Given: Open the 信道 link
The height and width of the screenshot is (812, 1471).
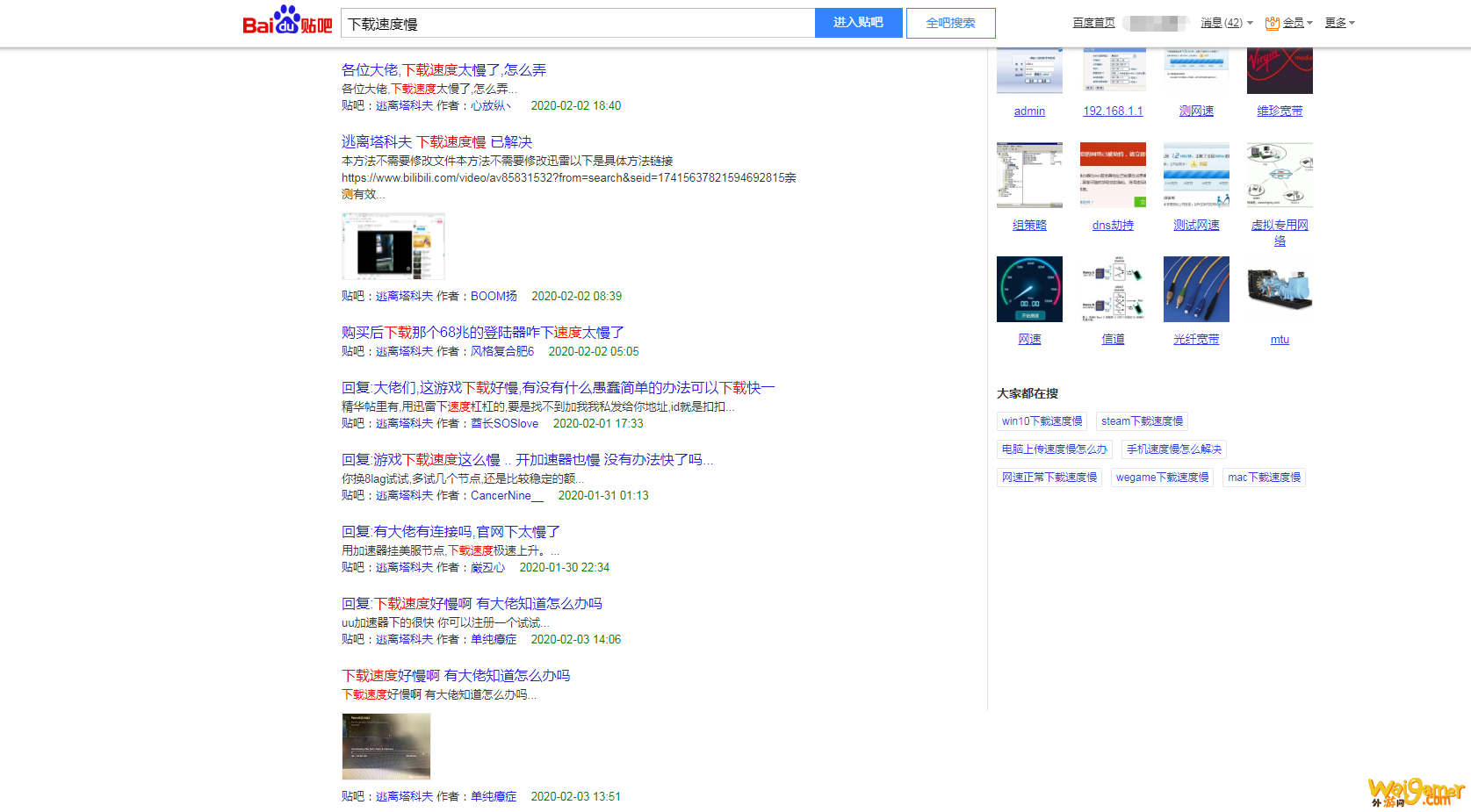Looking at the screenshot, I should (x=1113, y=339).
